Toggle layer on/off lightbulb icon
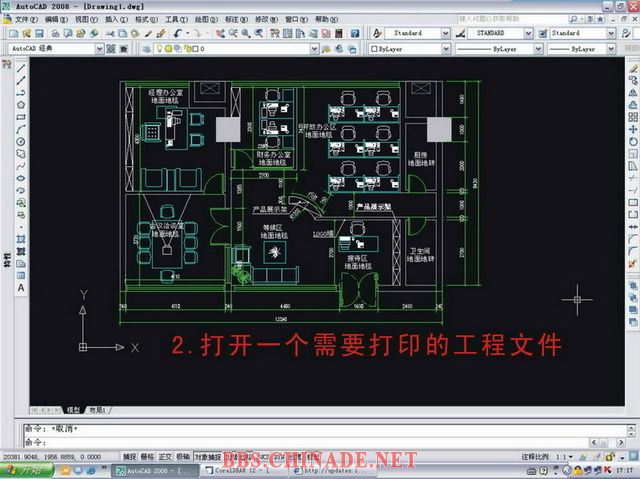This screenshot has height=479, width=640. (x=160, y=49)
